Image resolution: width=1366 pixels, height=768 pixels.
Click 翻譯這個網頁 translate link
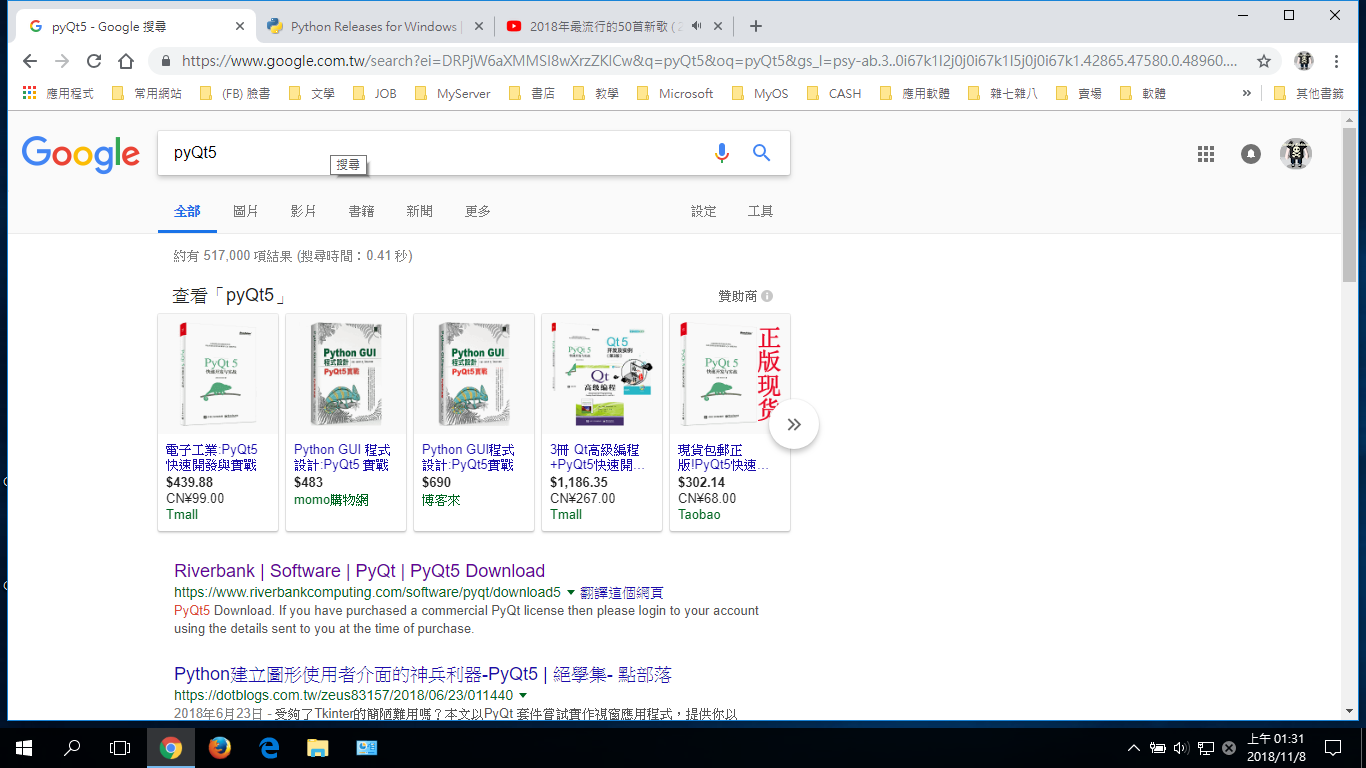pos(621,593)
